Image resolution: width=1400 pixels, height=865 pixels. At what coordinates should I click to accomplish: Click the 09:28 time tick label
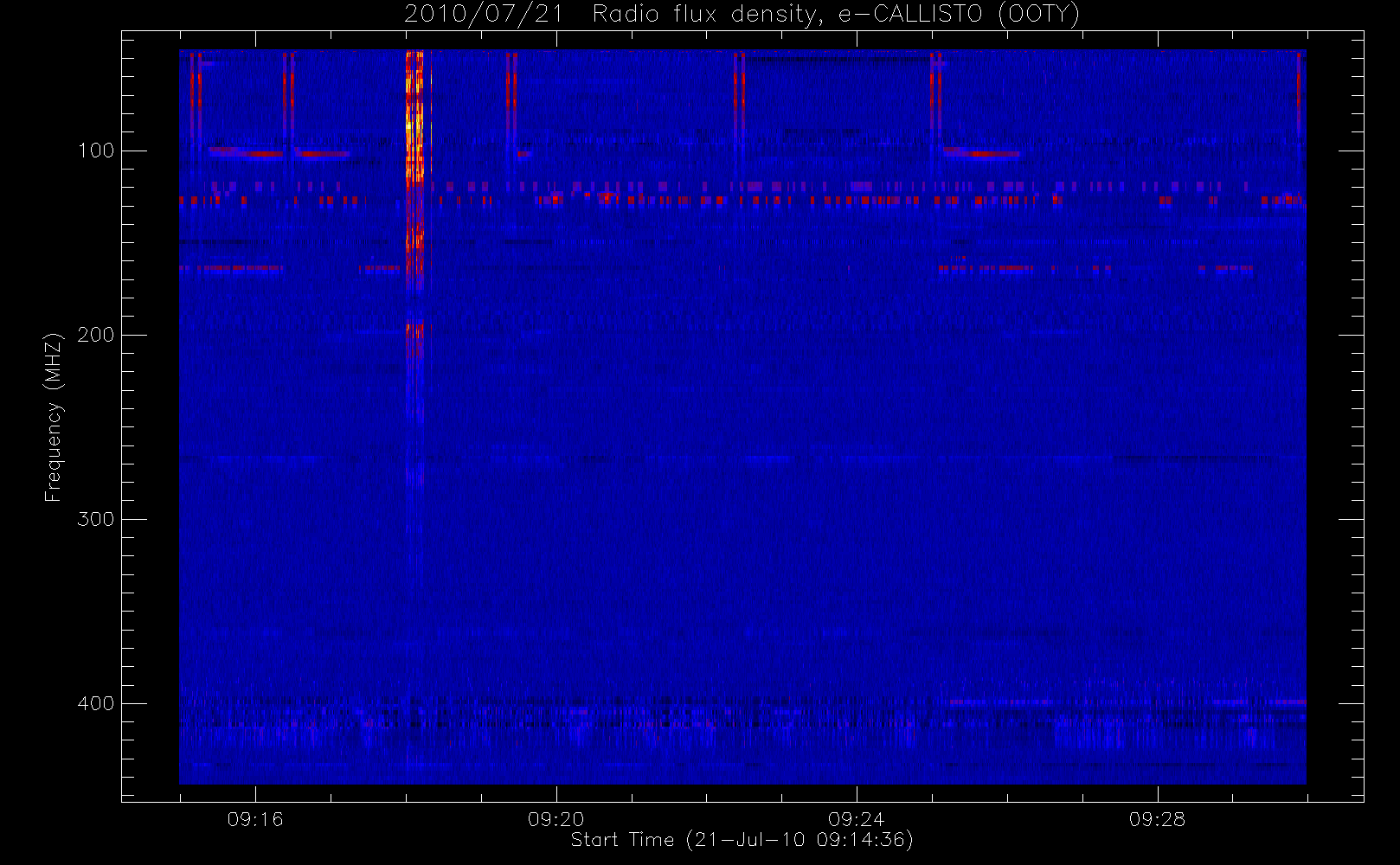click(1157, 819)
